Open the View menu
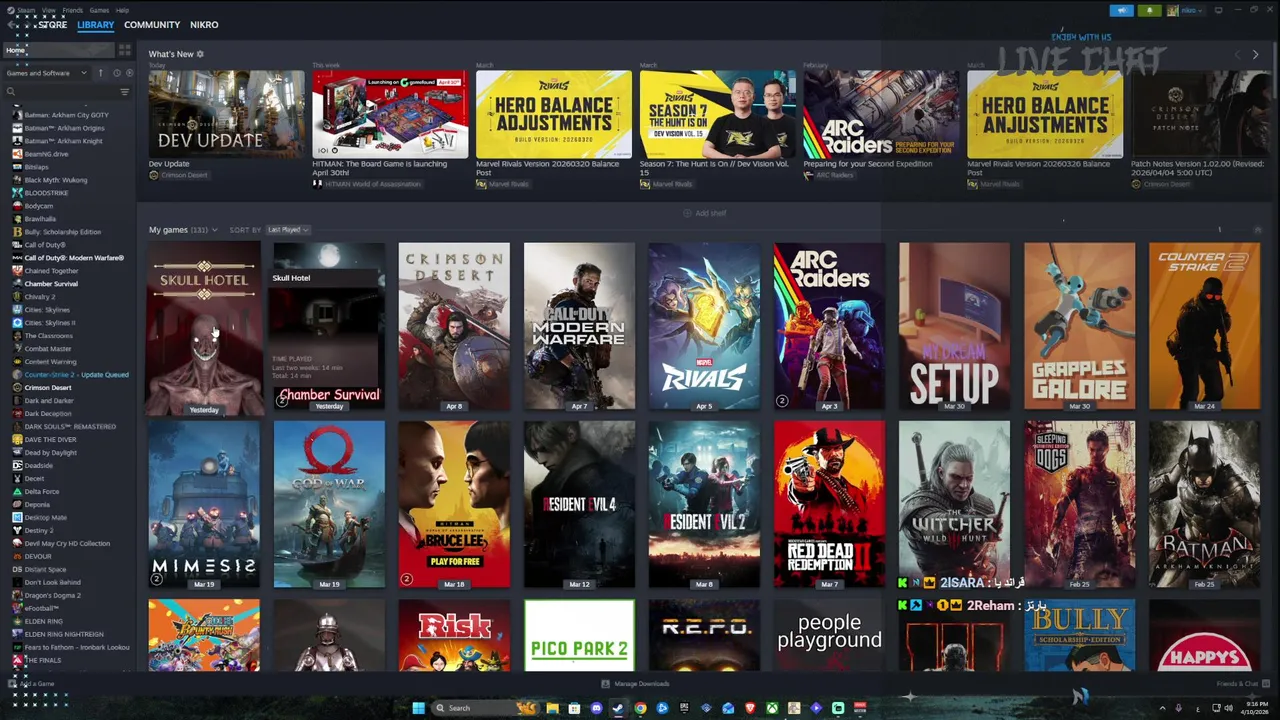 (49, 10)
